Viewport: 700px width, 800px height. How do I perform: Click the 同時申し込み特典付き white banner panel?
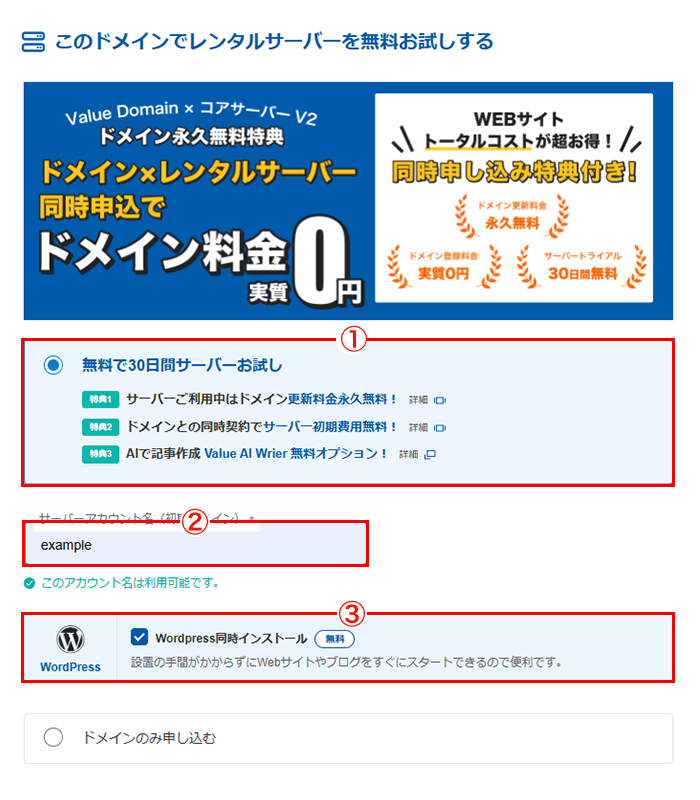click(514, 198)
